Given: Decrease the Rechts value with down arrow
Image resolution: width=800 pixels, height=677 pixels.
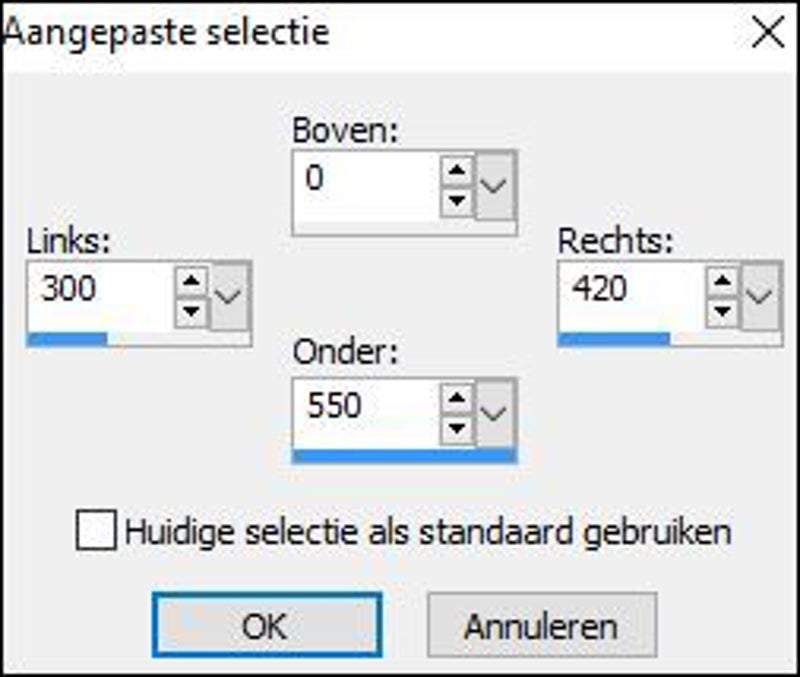Looking at the screenshot, I should [x=721, y=308].
